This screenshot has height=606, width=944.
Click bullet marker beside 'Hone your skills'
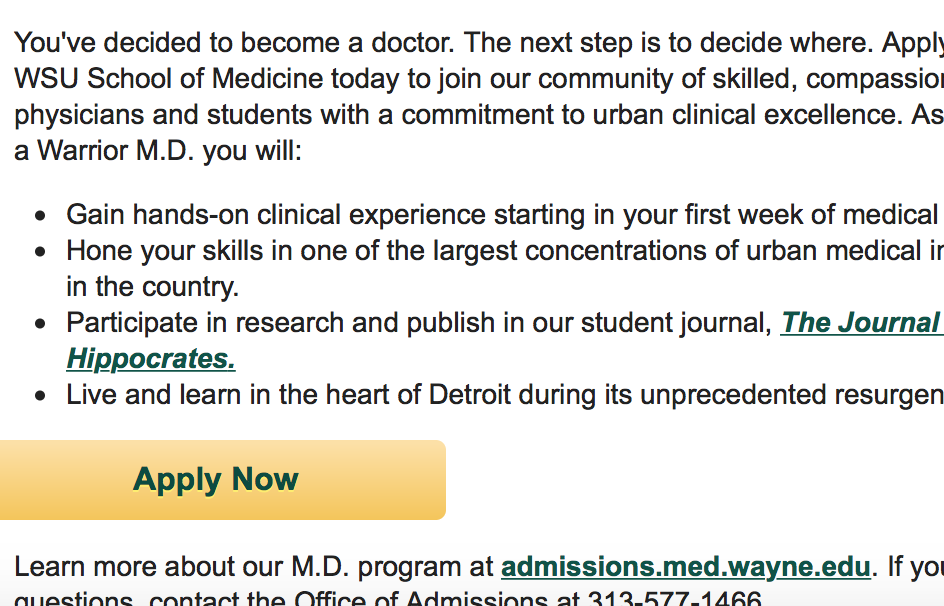click(40, 252)
